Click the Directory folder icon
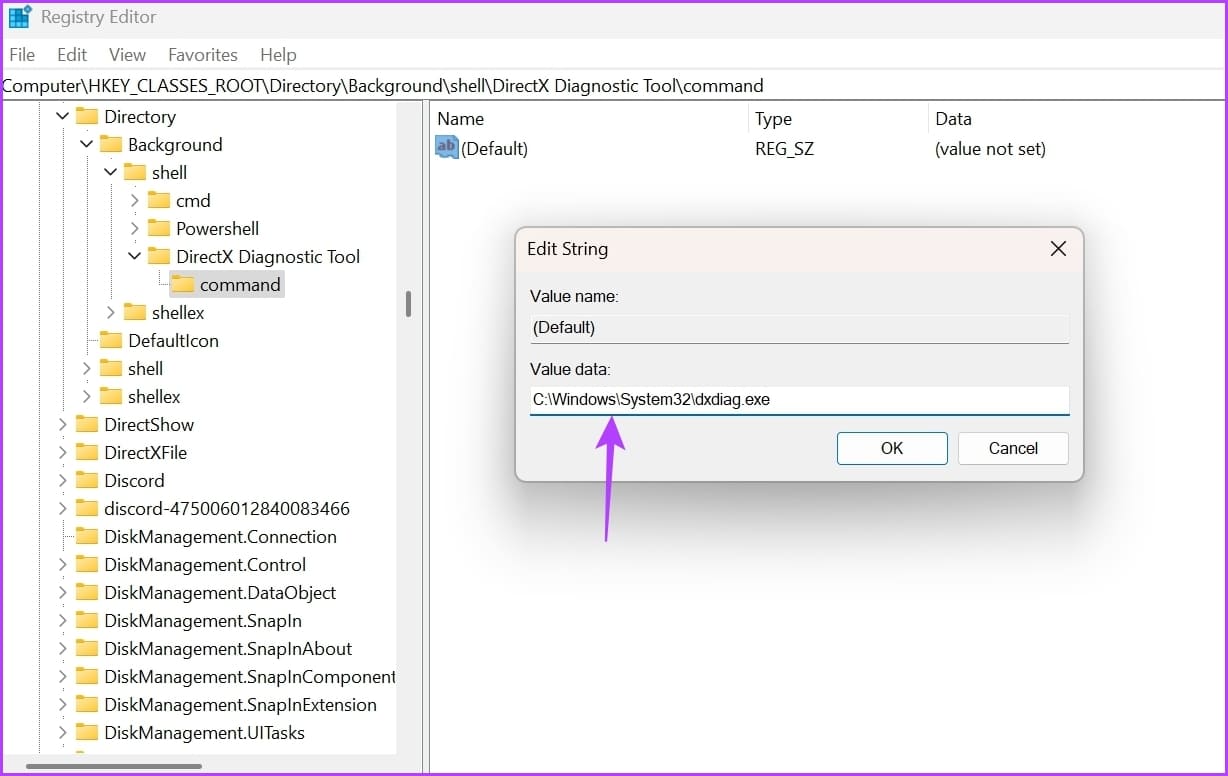Image resolution: width=1228 pixels, height=776 pixels. click(88, 117)
